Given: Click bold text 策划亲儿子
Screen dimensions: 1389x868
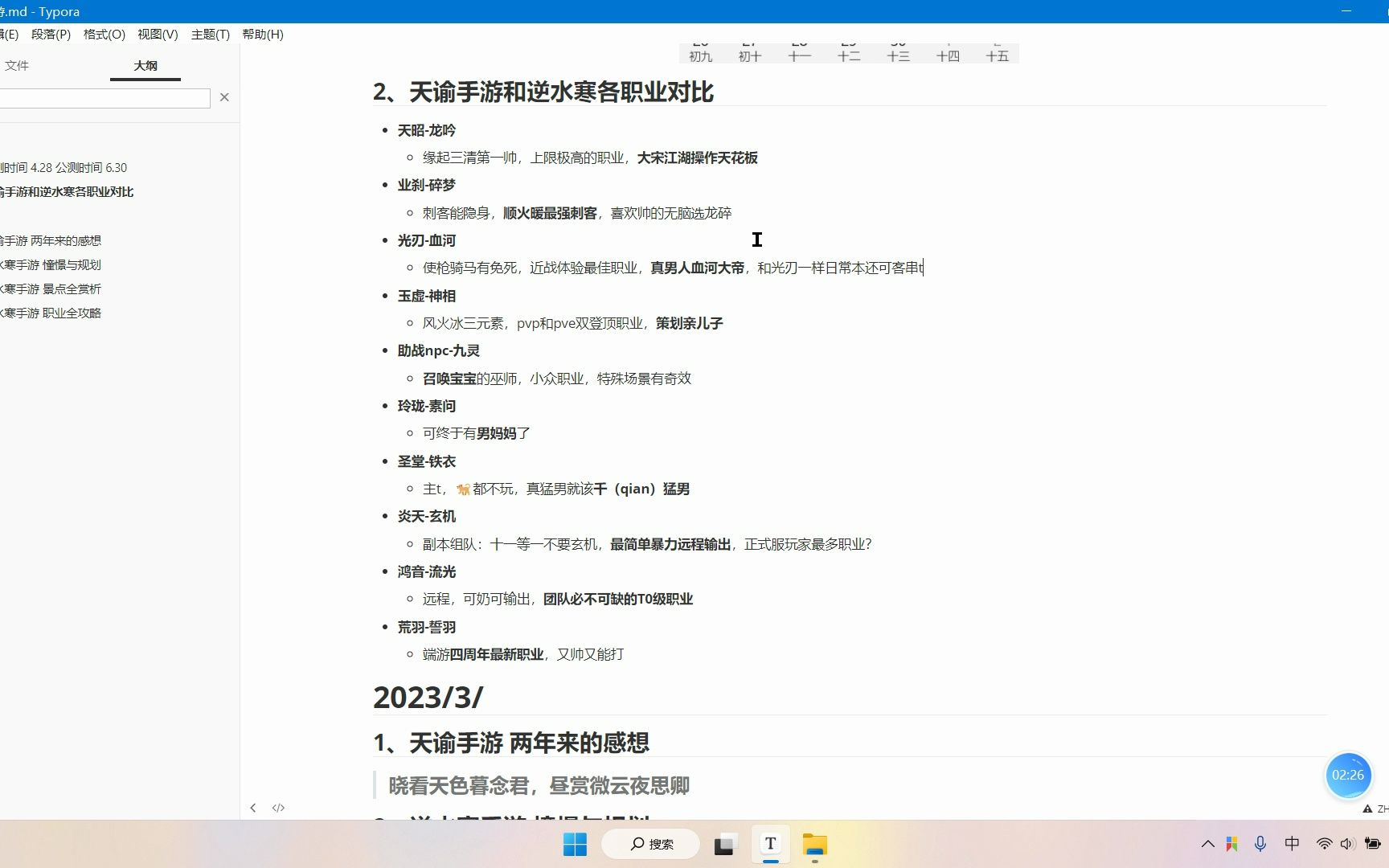Looking at the screenshot, I should 689,323.
